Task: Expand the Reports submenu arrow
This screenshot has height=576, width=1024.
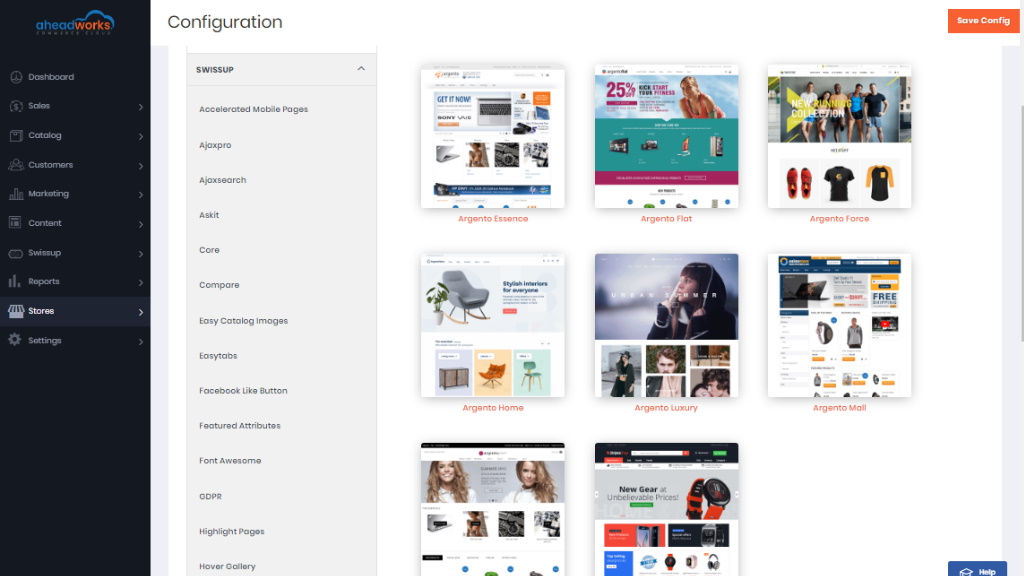Action: click(140, 282)
